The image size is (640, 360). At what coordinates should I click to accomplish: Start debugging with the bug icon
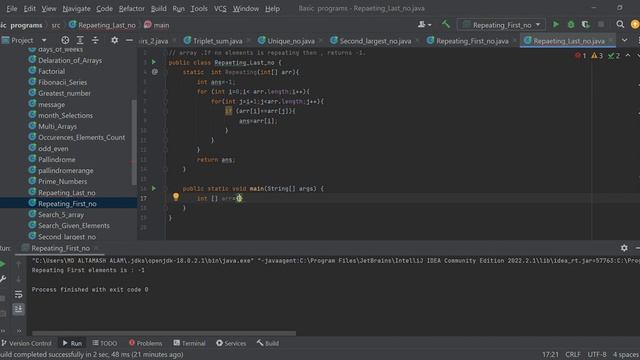[571, 24]
